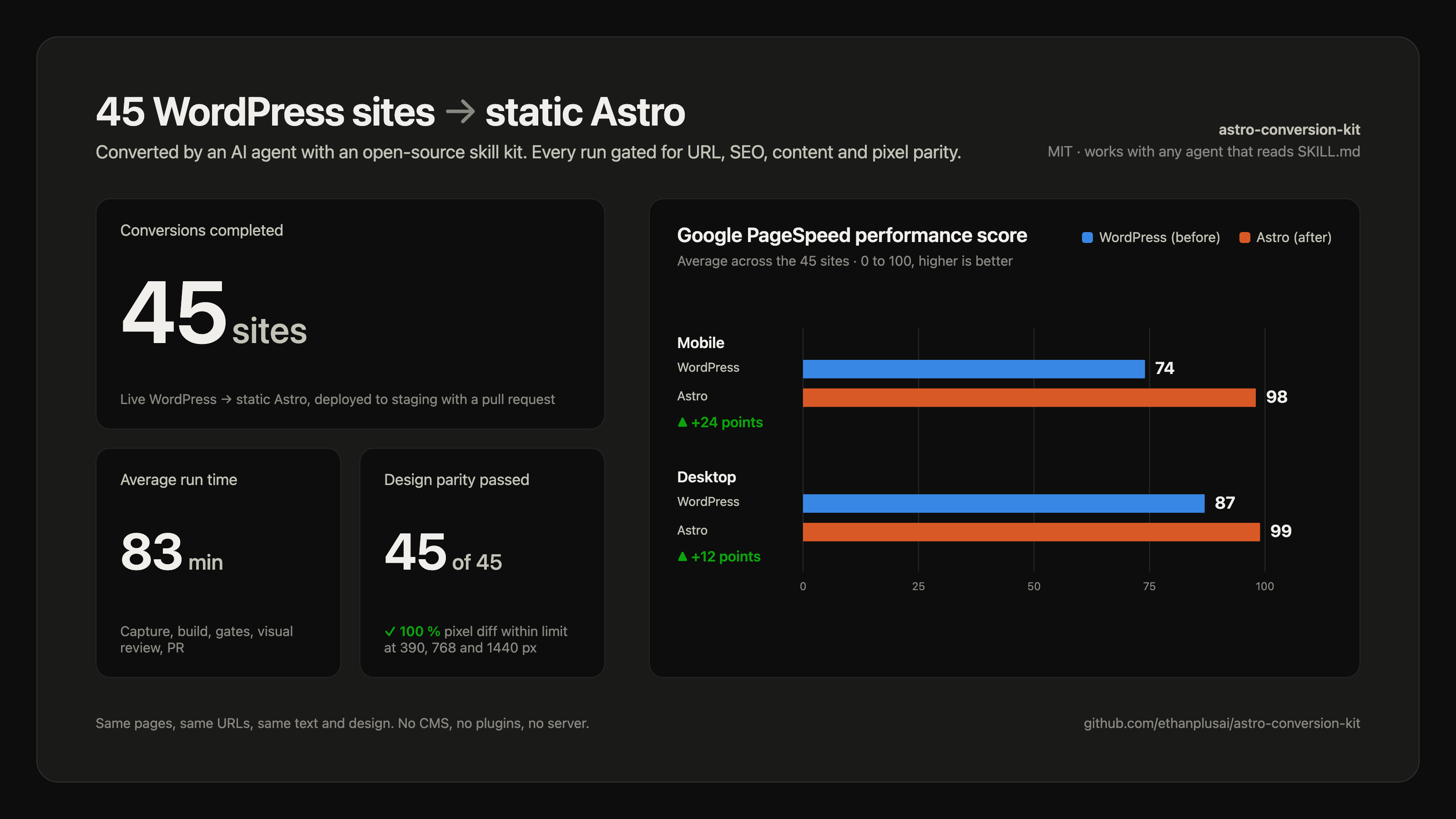Select the Mobile WordPress bar showing 74
Viewport: 1456px width, 819px height.
coord(973,369)
